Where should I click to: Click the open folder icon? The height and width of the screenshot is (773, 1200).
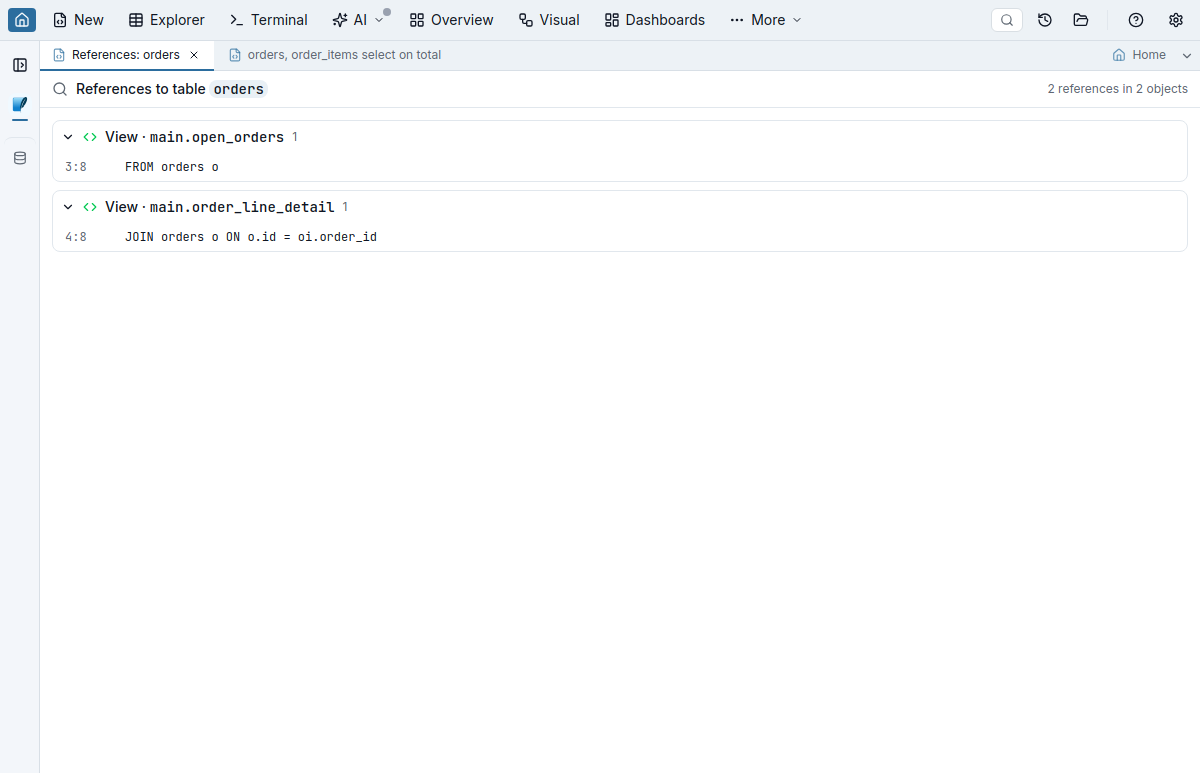click(x=1080, y=20)
